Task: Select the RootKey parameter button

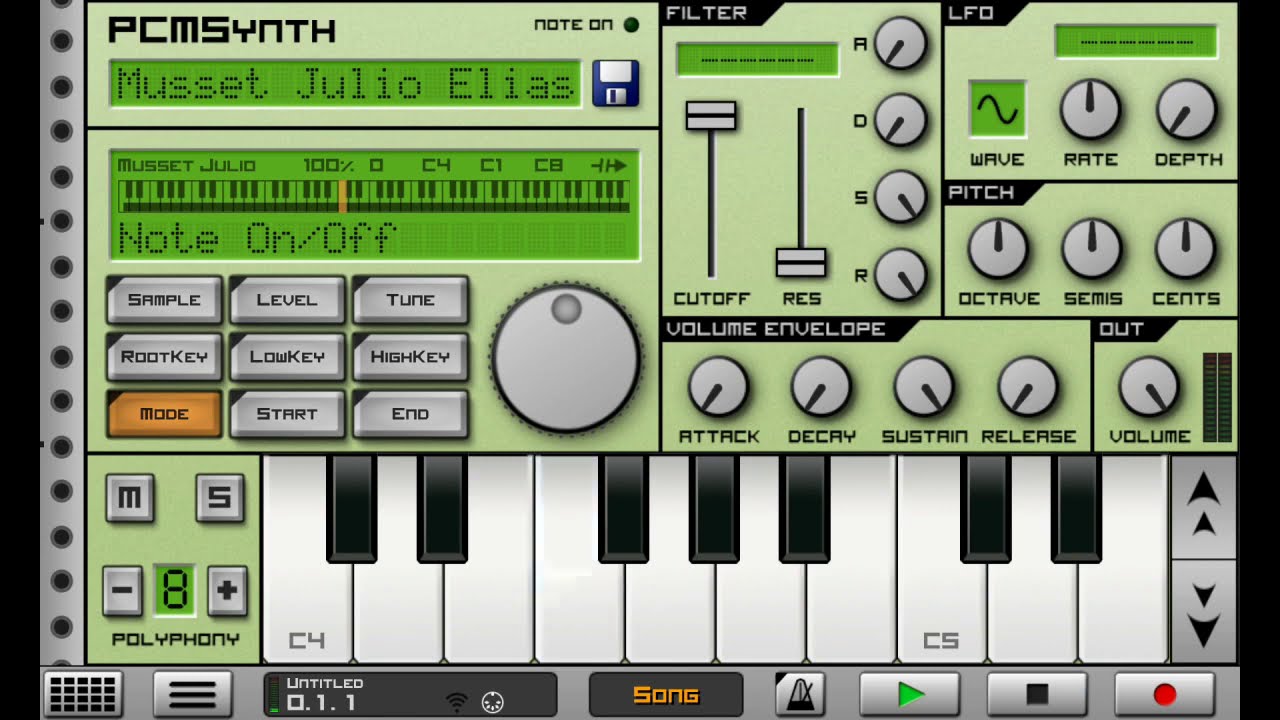Action: tap(164, 356)
